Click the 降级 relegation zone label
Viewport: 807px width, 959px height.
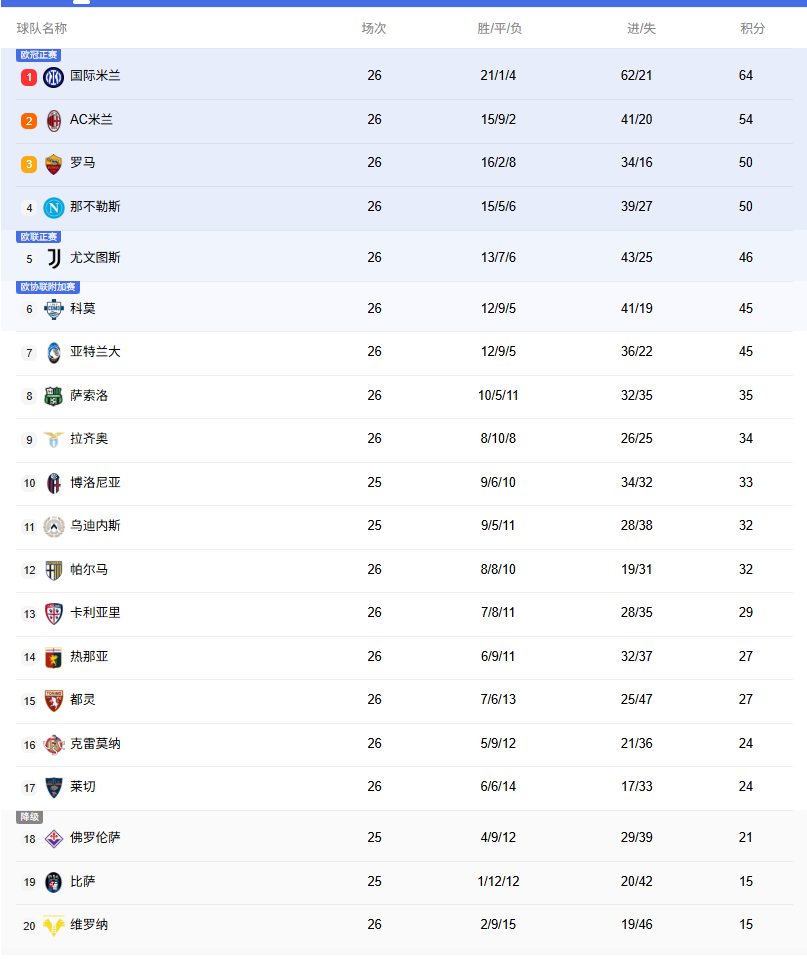pyautogui.click(x=30, y=817)
